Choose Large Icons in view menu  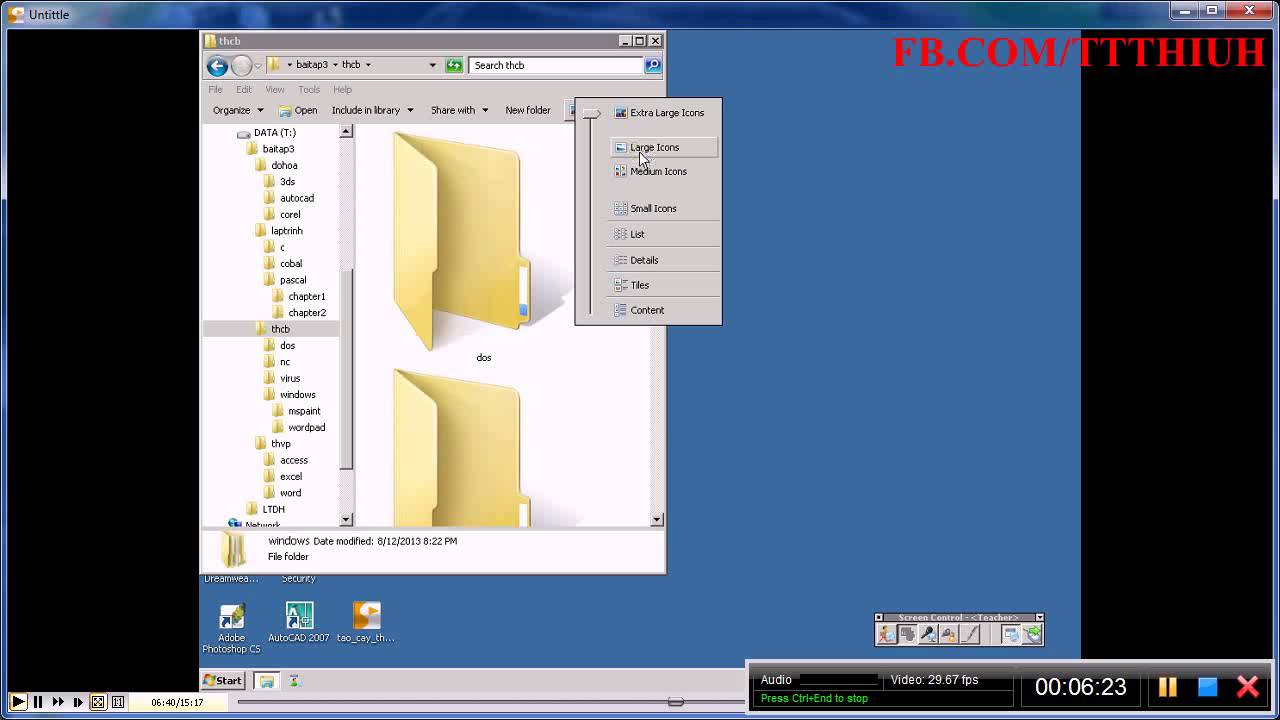(x=664, y=147)
